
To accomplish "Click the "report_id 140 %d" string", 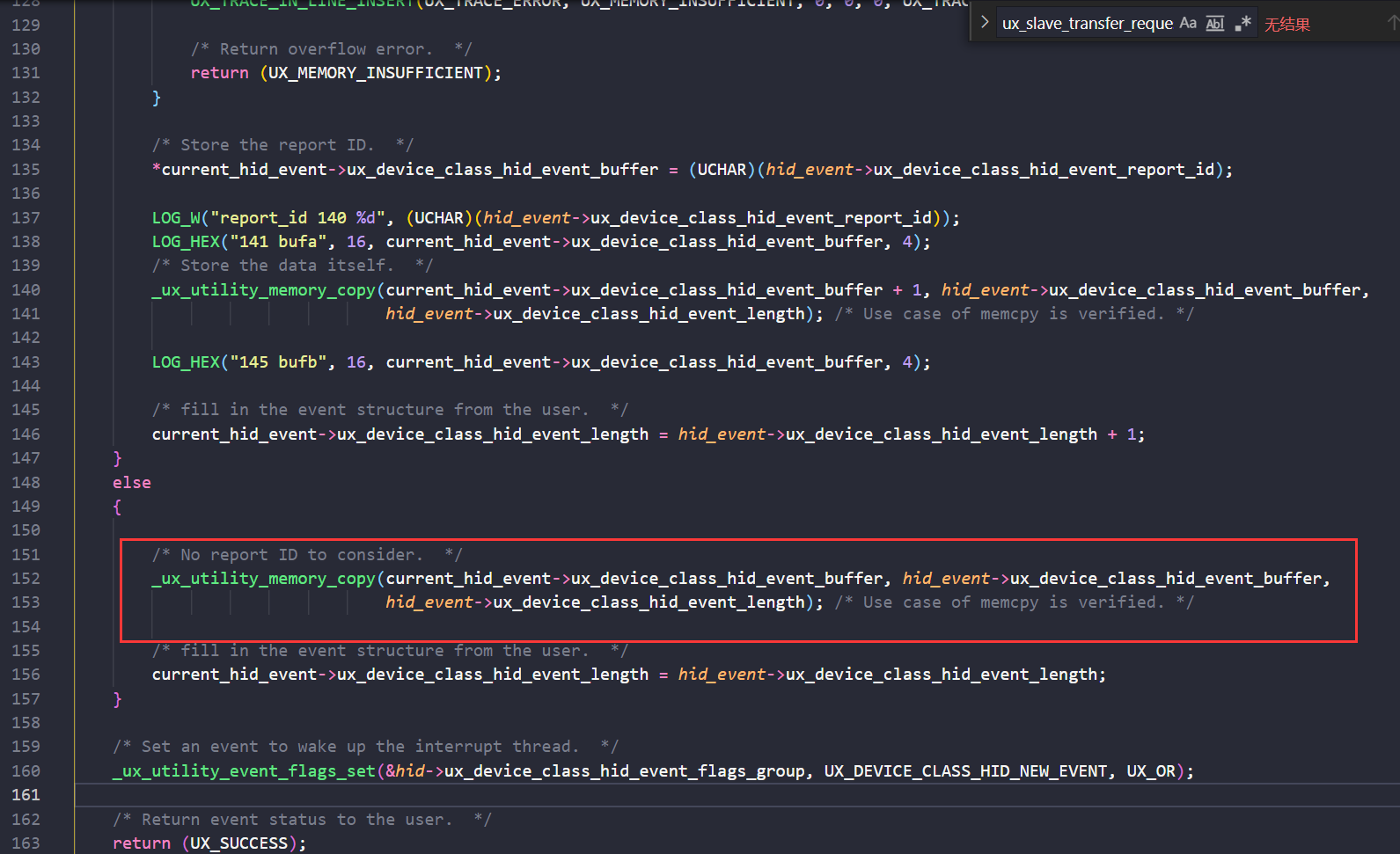I will (x=297, y=218).
